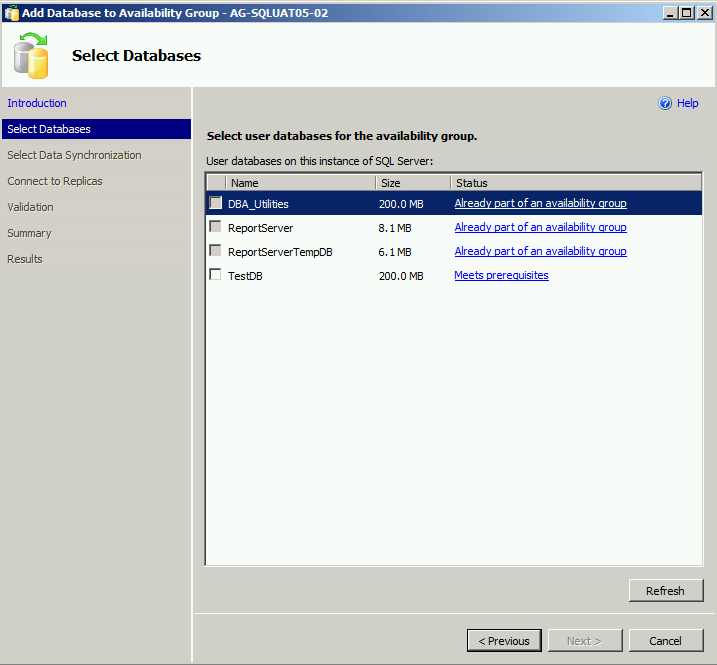Click the Next button
This screenshot has width=717, height=665.
coord(585,641)
